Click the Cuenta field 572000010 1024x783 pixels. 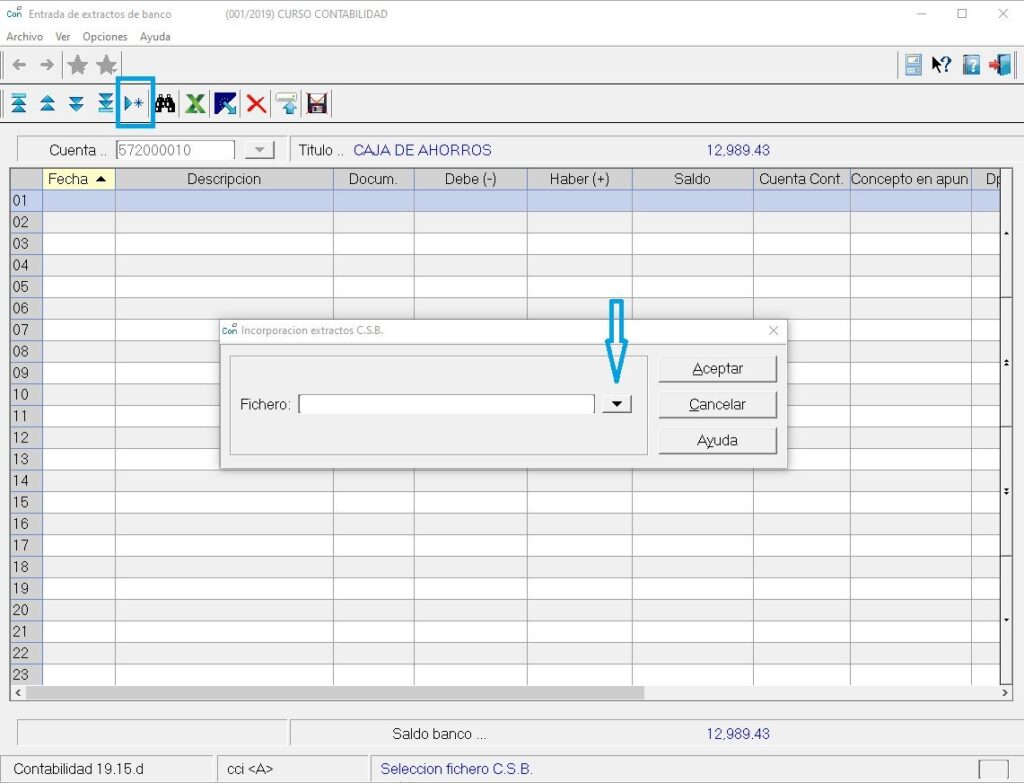click(175, 150)
